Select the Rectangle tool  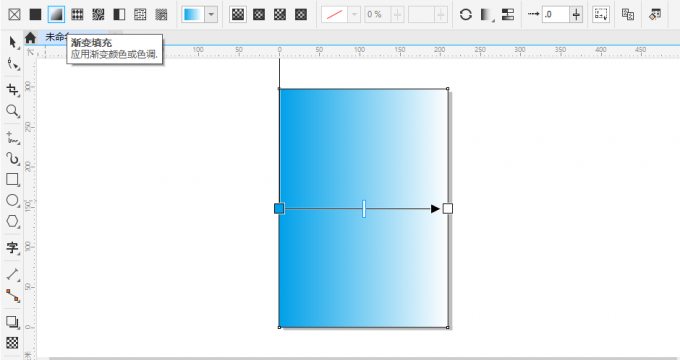13,180
